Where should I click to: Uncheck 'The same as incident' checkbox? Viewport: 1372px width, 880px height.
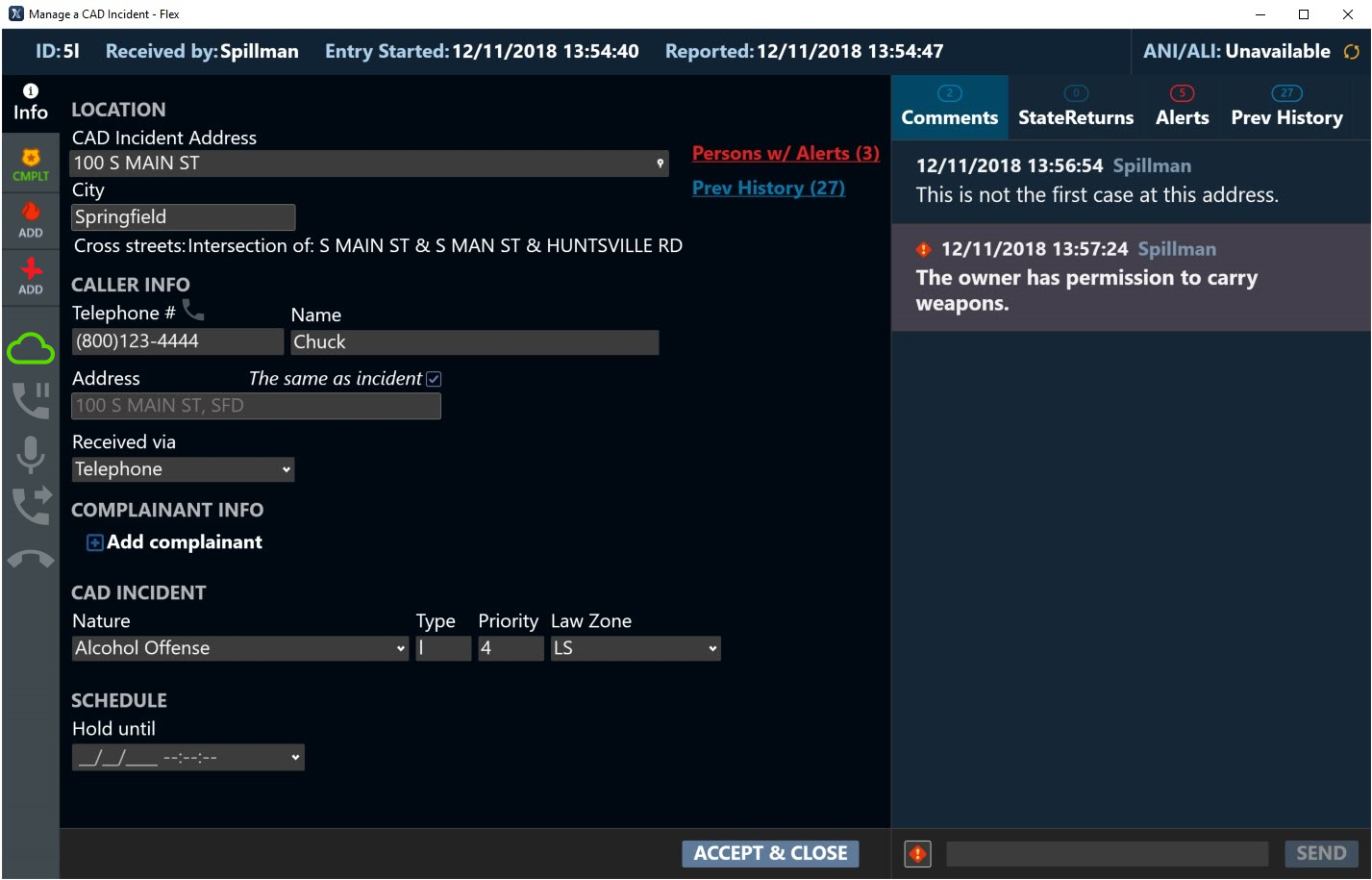434,379
